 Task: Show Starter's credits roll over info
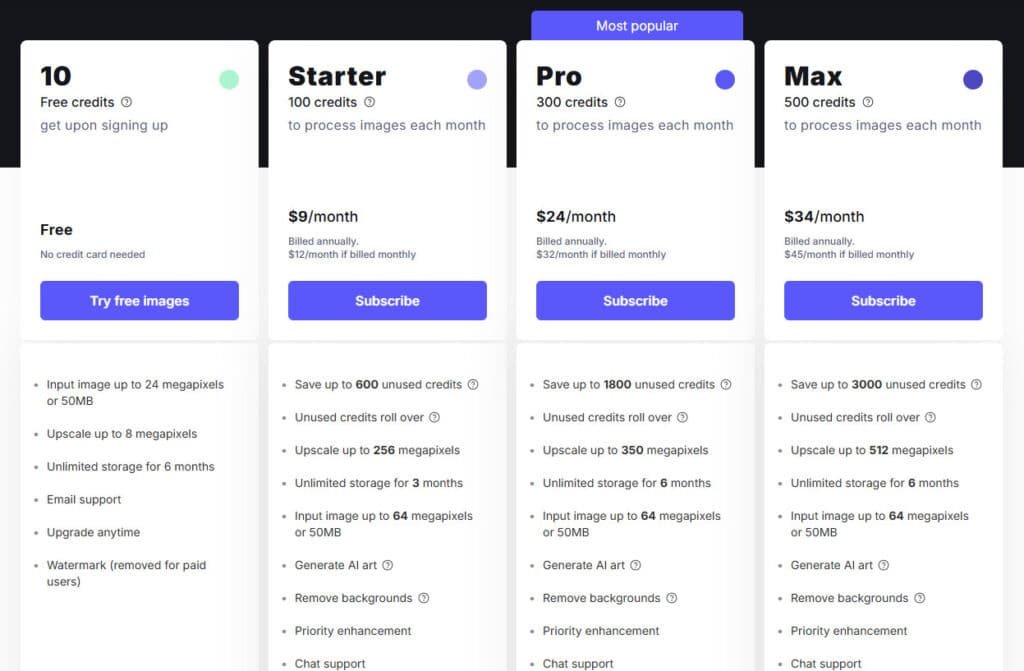click(434, 418)
